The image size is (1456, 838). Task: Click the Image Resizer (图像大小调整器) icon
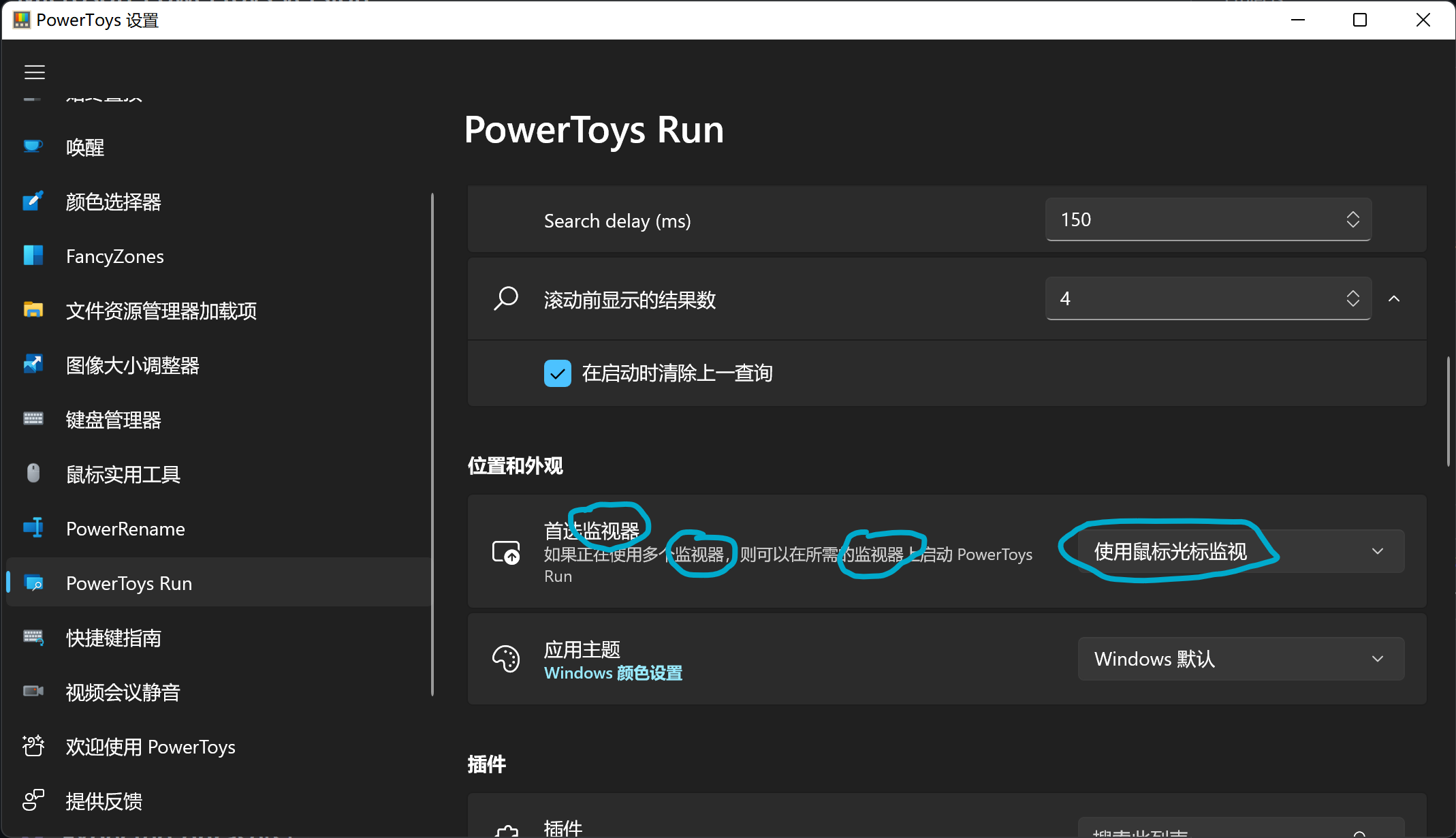[33, 364]
